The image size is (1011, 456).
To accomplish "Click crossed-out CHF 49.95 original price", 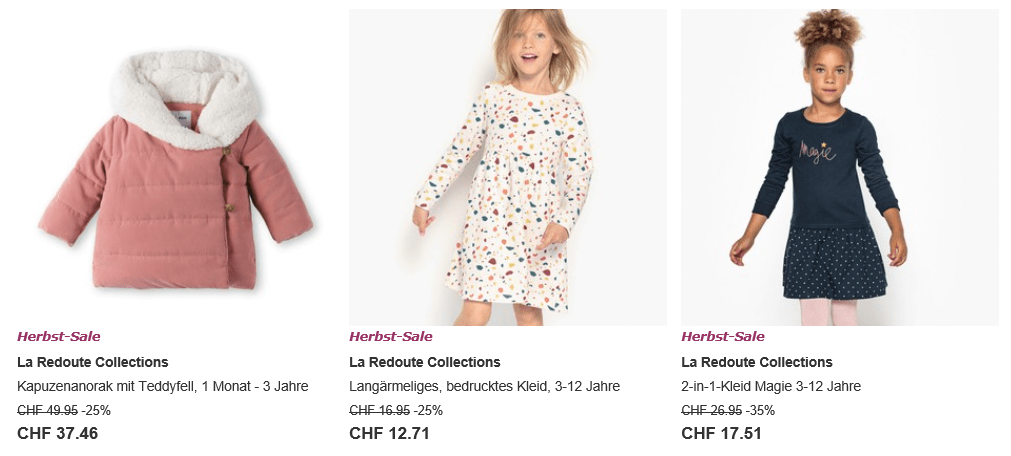I will pos(47,410).
